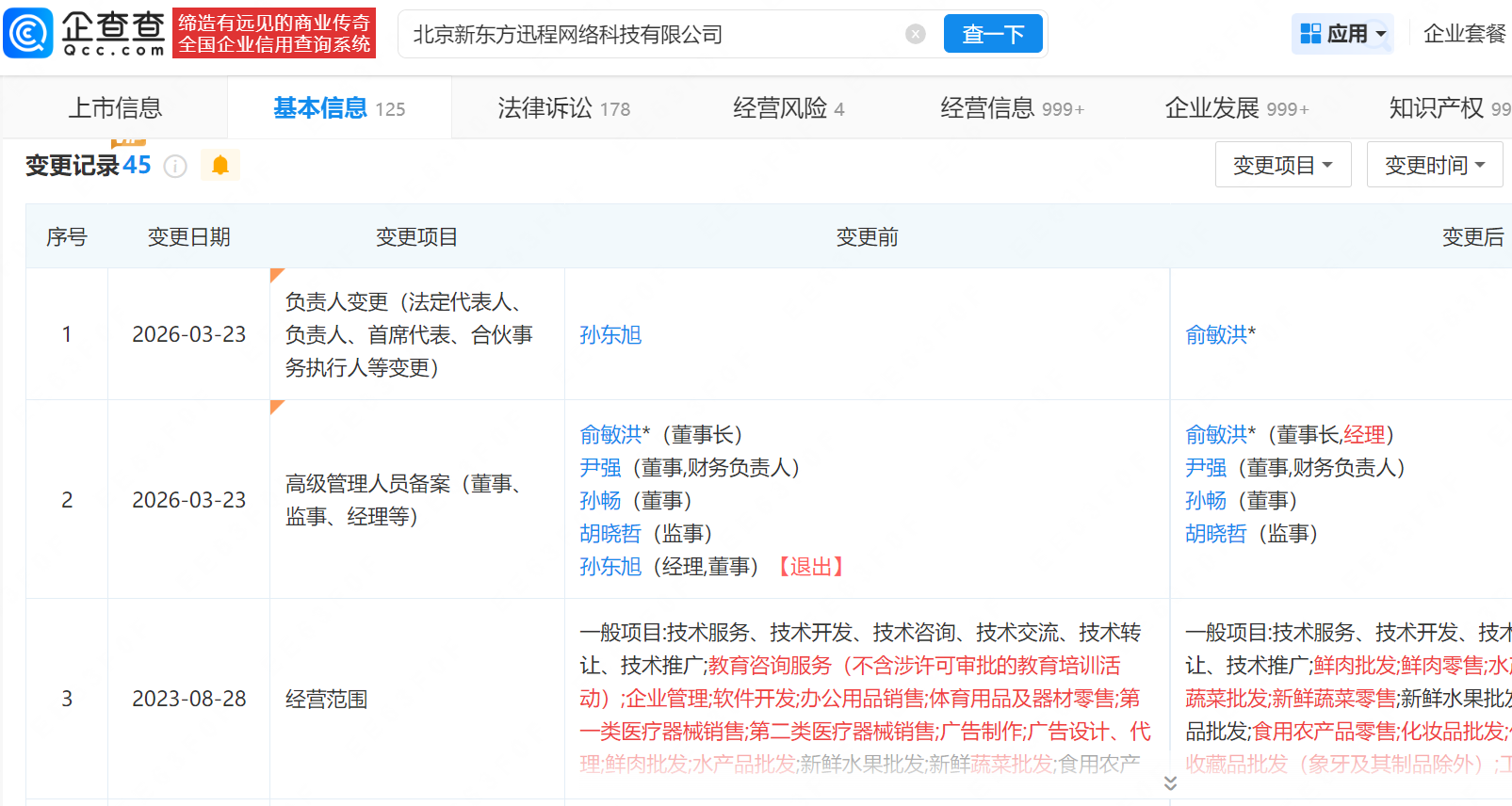Viewport: 1512px width, 806px height.
Task: Click the 应用 grid icon
Action: (1310, 34)
